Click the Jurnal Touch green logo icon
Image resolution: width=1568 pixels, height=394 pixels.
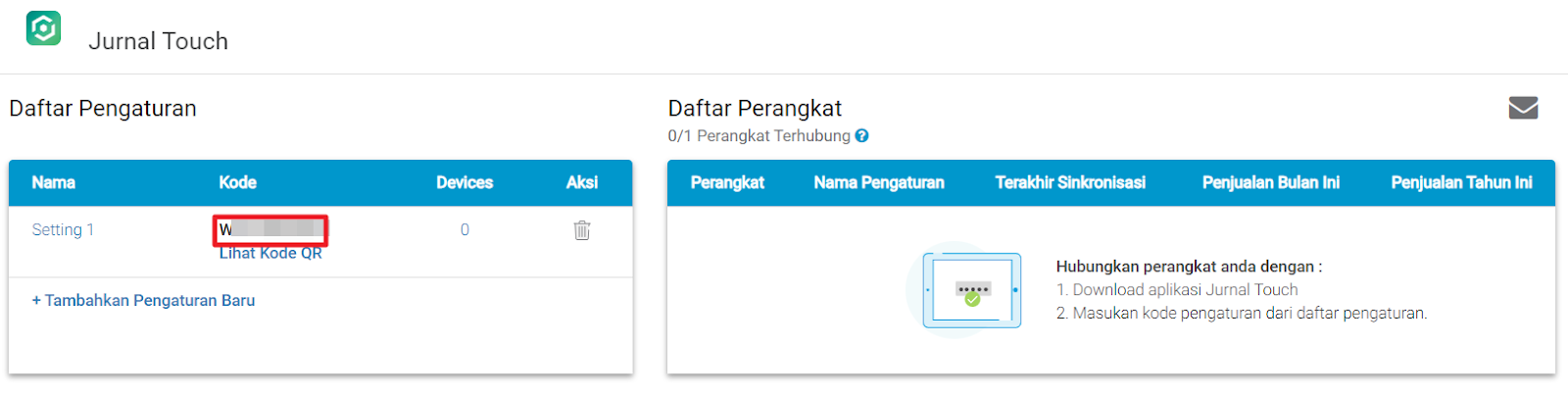(x=43, y=28)
